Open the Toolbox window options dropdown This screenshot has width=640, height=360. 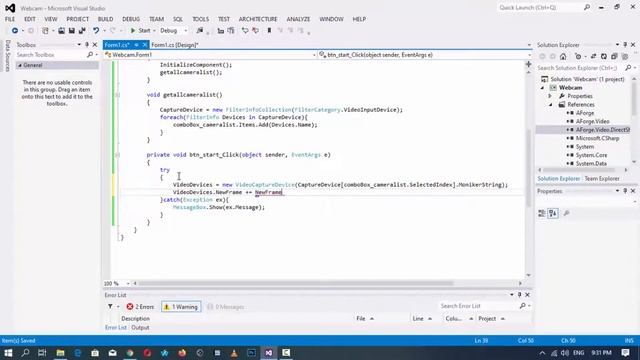pos(79,44)
